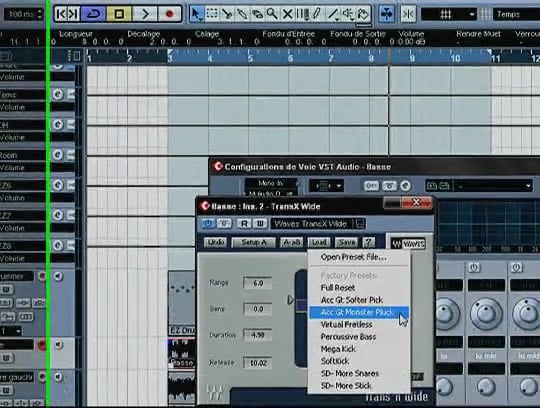Screen dimensions: 540x408
Task: Click the Save button in Waves plugin
Action: click(x=346, y=242)
